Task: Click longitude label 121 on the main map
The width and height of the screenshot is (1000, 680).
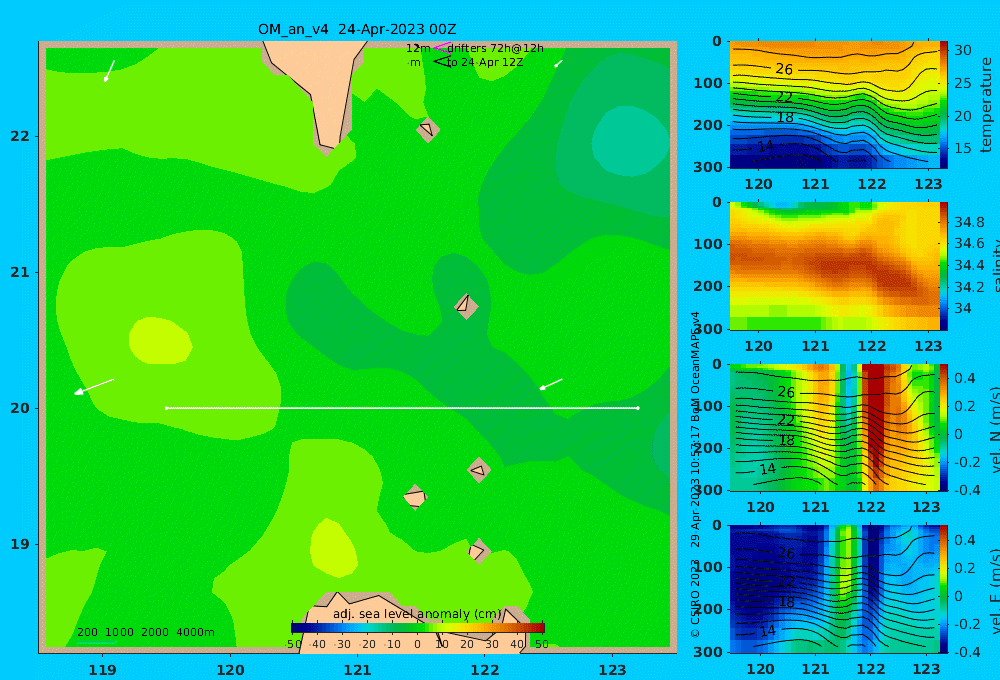Action: pyautogui.click(x=357, y=670)
